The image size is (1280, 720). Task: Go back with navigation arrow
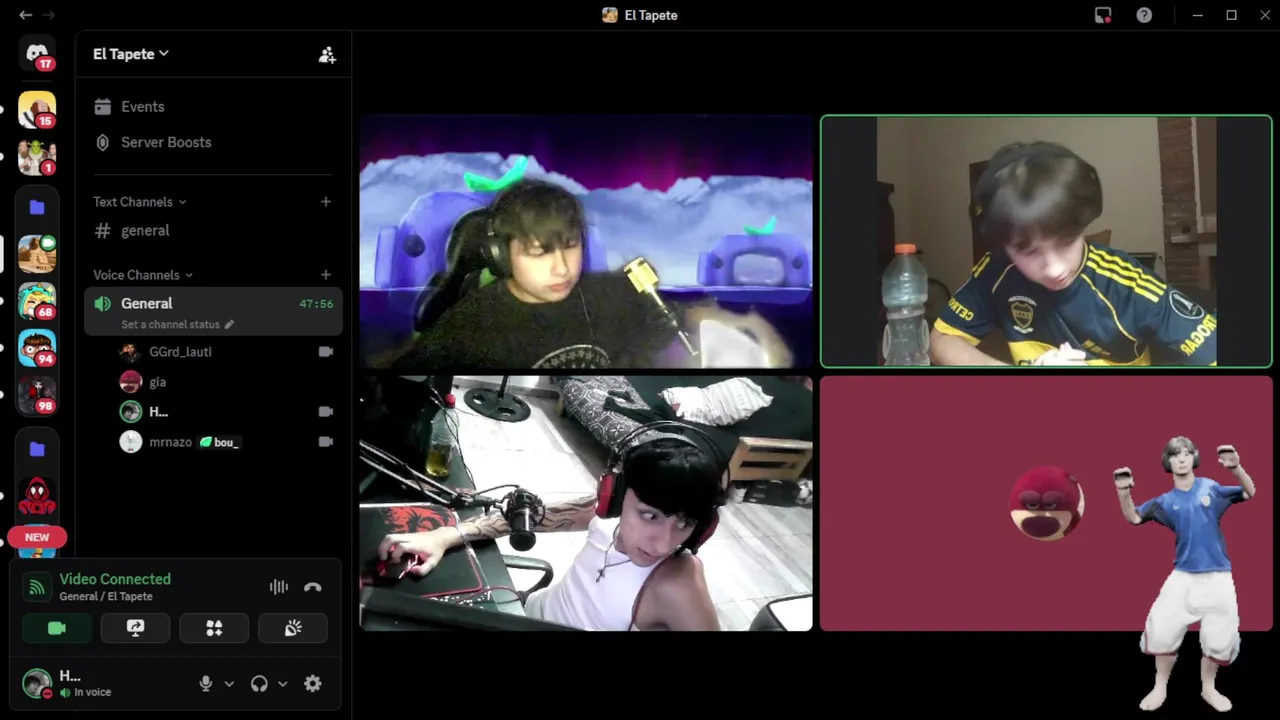click(25, 15)
